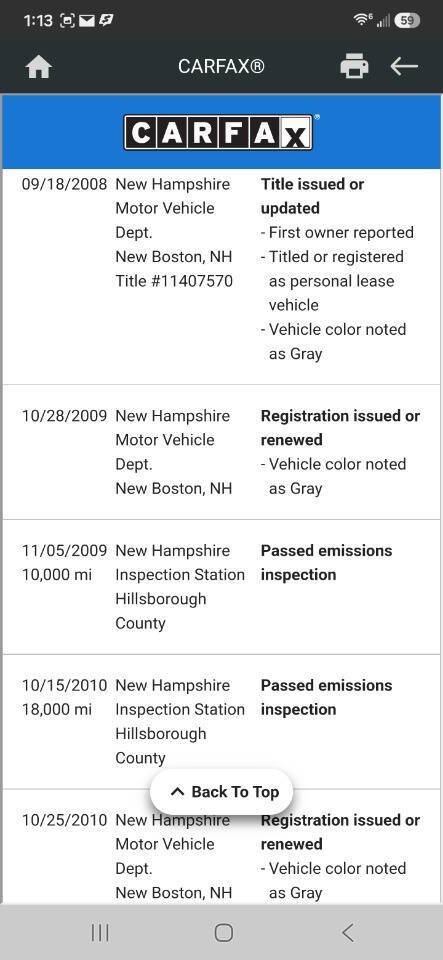The width and height of the screenshot is (443, 960).
Task: Tap the battery indicator in status bar
Action: point(407,20)
